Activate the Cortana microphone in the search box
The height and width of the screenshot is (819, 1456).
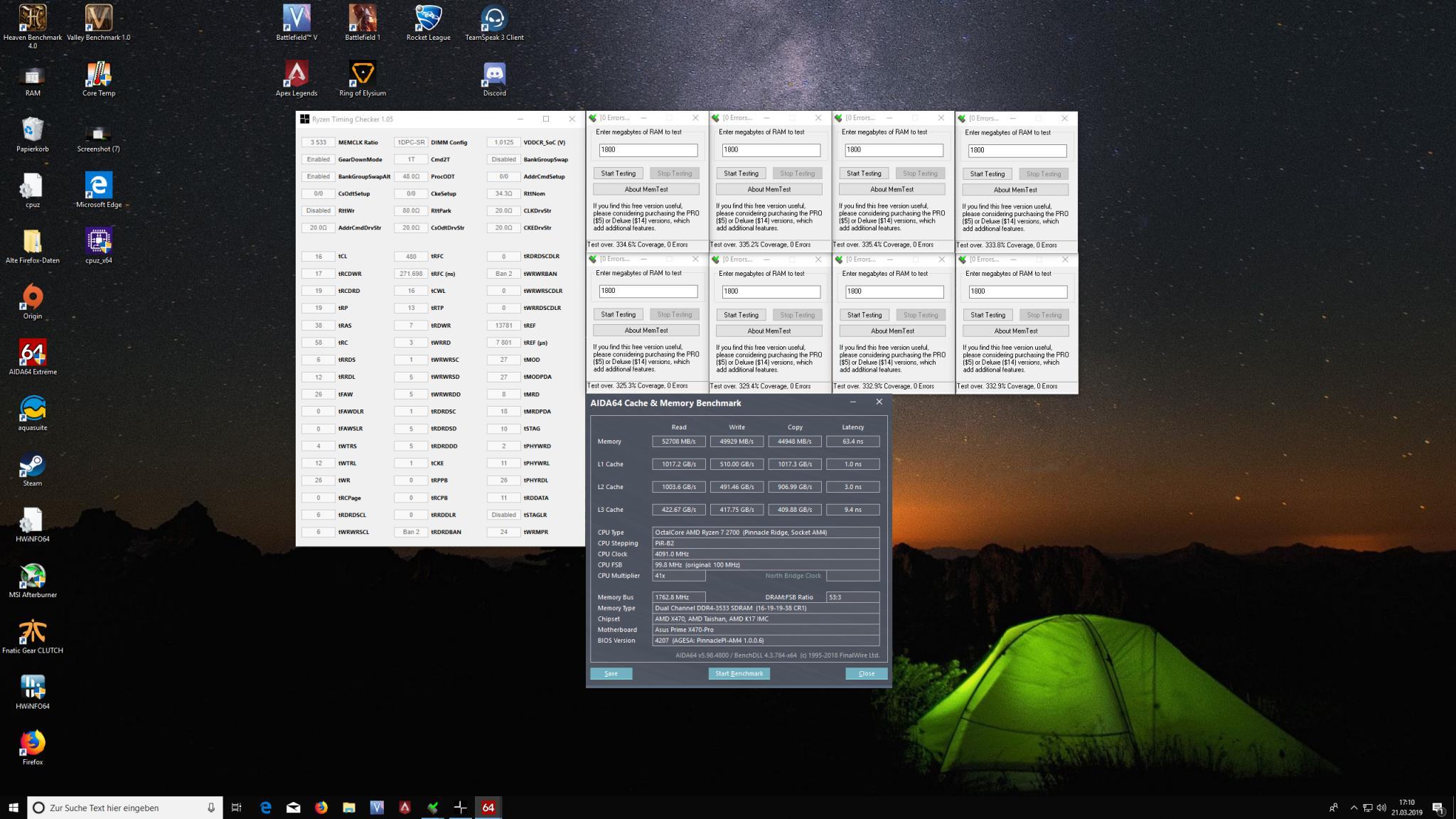211,808
